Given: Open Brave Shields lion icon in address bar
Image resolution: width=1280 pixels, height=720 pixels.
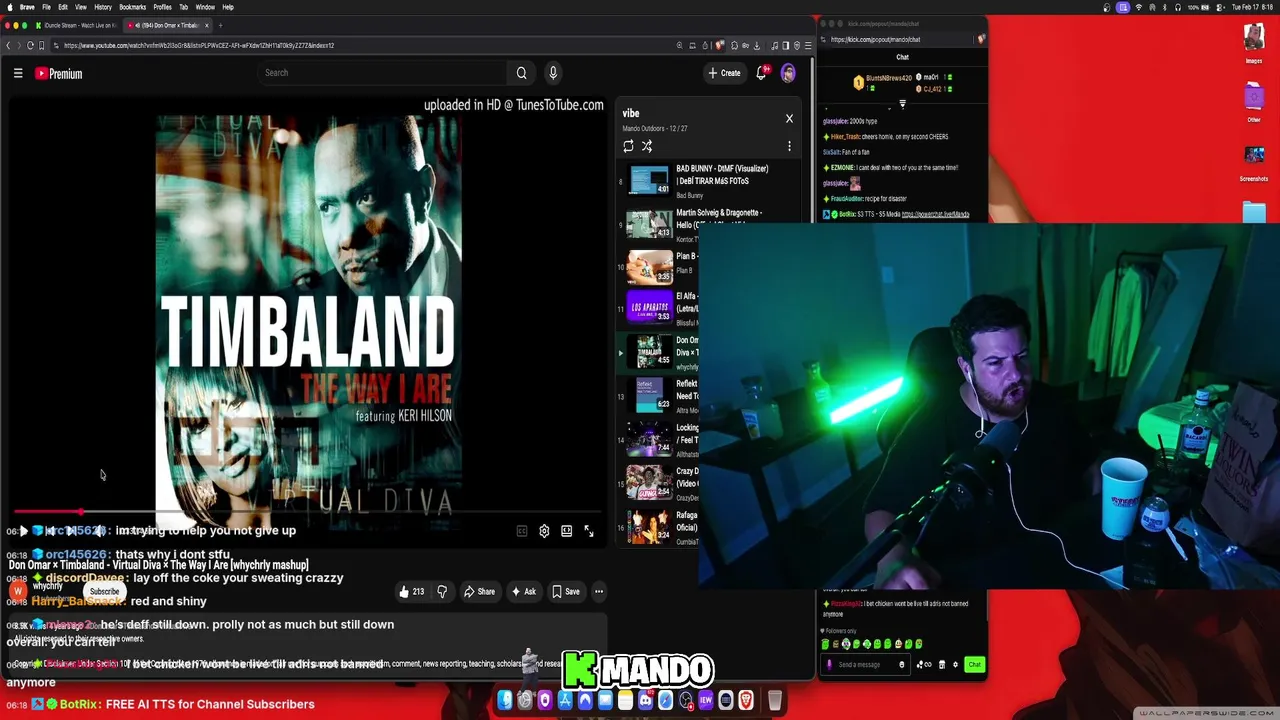Looking at the screenshot, I should pos(721,45).
